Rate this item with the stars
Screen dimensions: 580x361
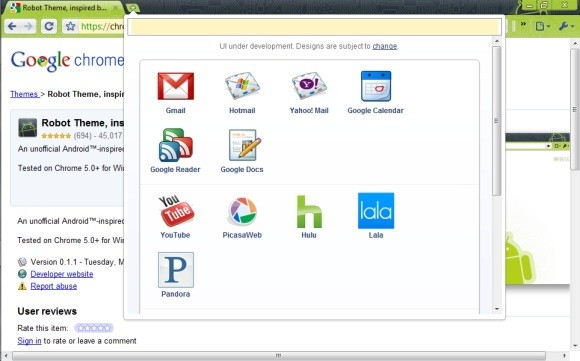pos(94,328)
